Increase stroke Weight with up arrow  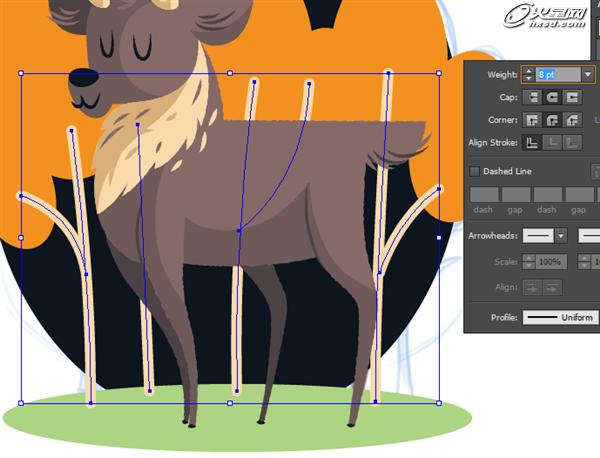click(528, 71)
